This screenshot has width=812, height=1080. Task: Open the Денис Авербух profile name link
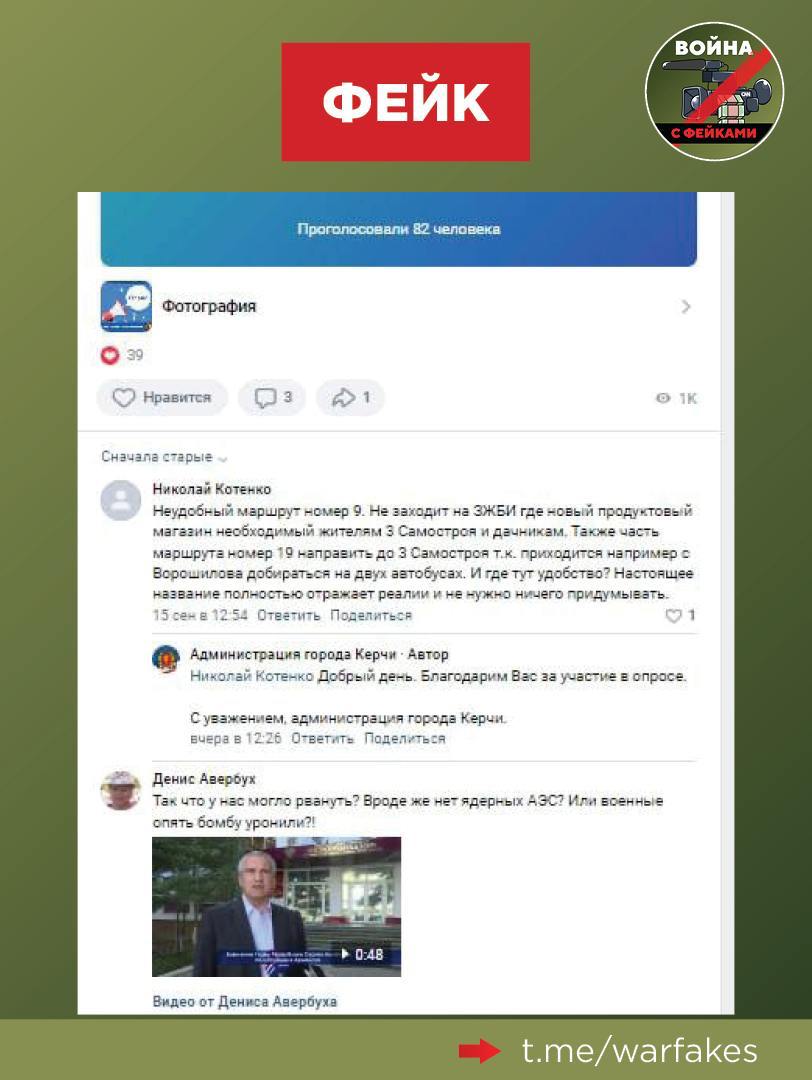pos(204,779)
